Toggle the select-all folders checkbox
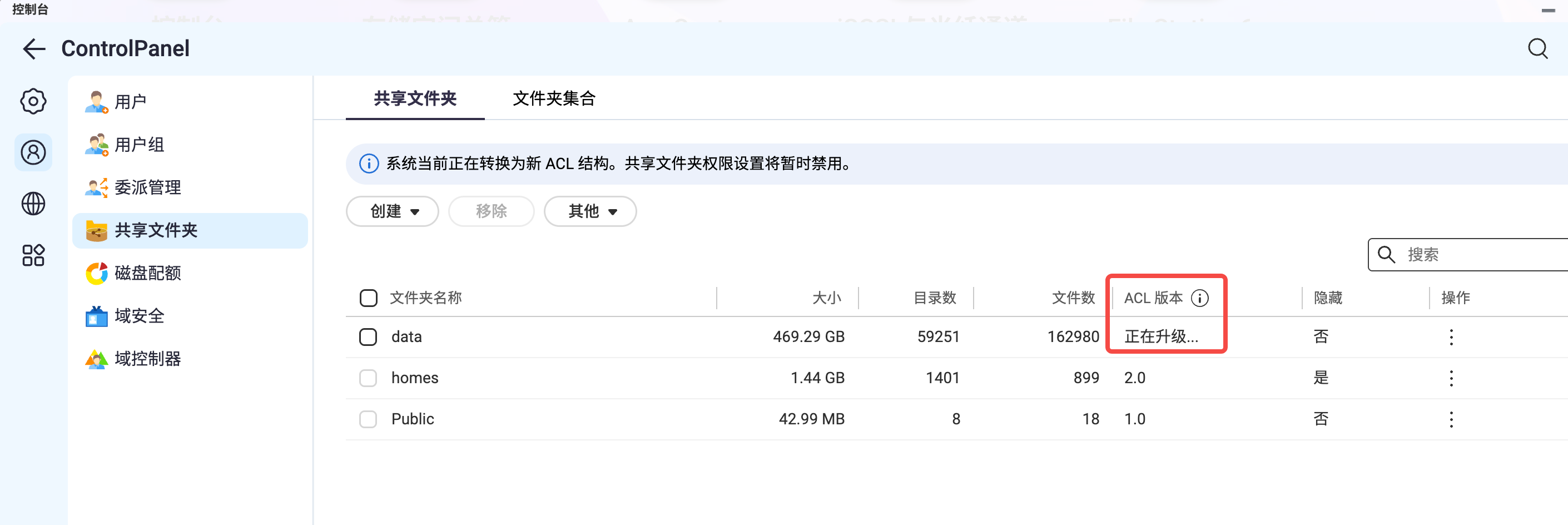1568x525 pixels. [x=368, y=298]
